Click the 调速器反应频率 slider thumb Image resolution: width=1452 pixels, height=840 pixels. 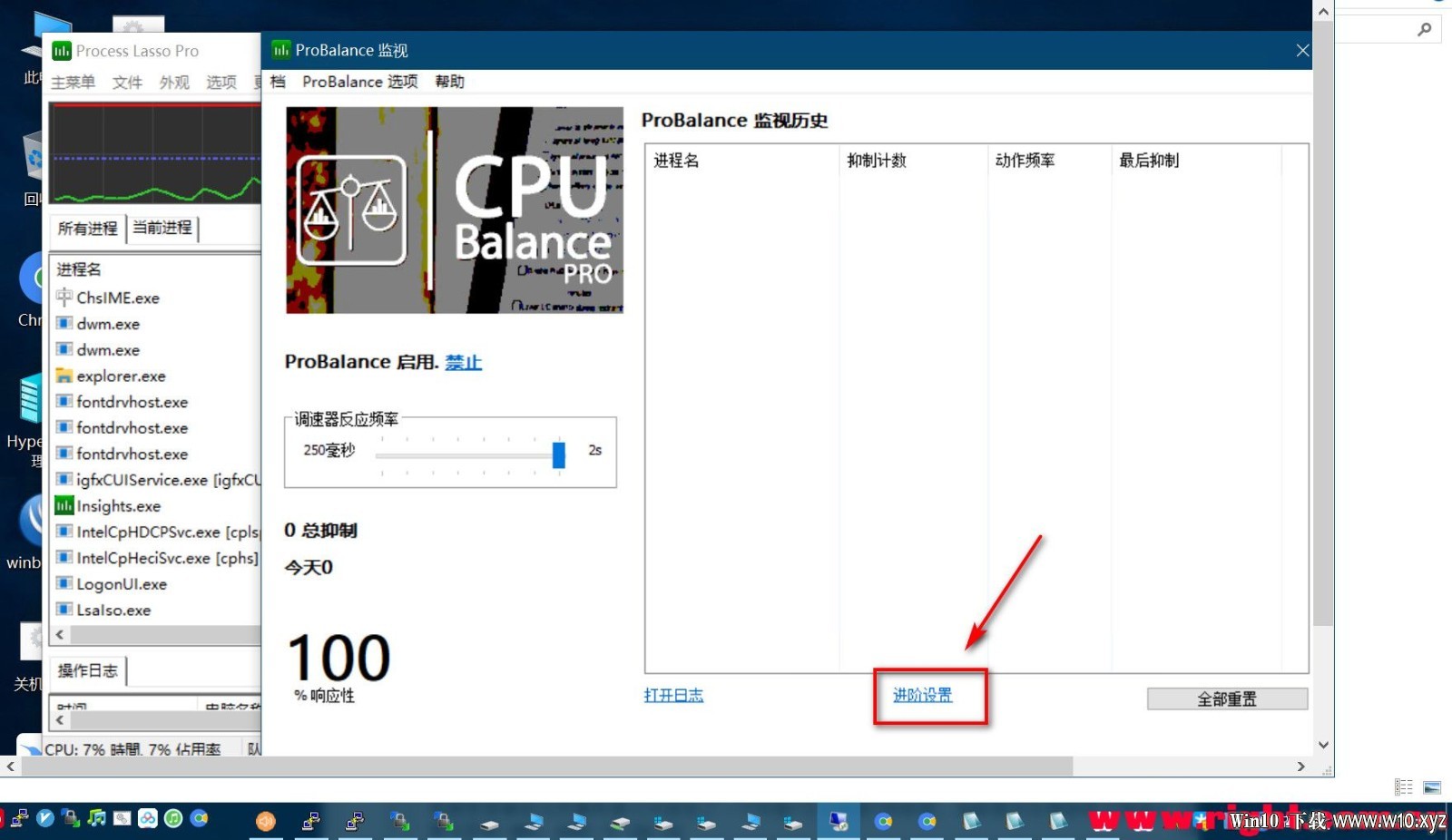559,454
